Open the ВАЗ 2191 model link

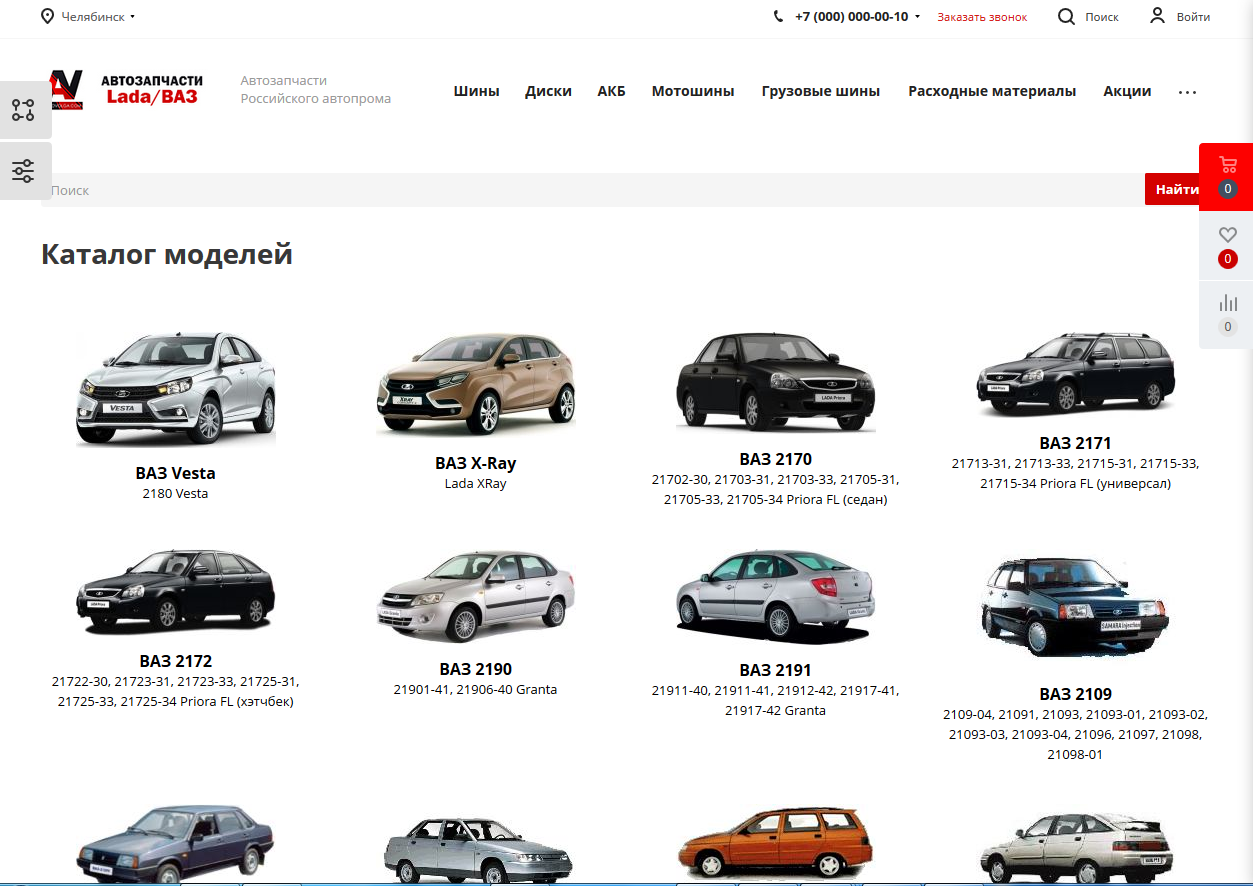click(x=776, y=670)
